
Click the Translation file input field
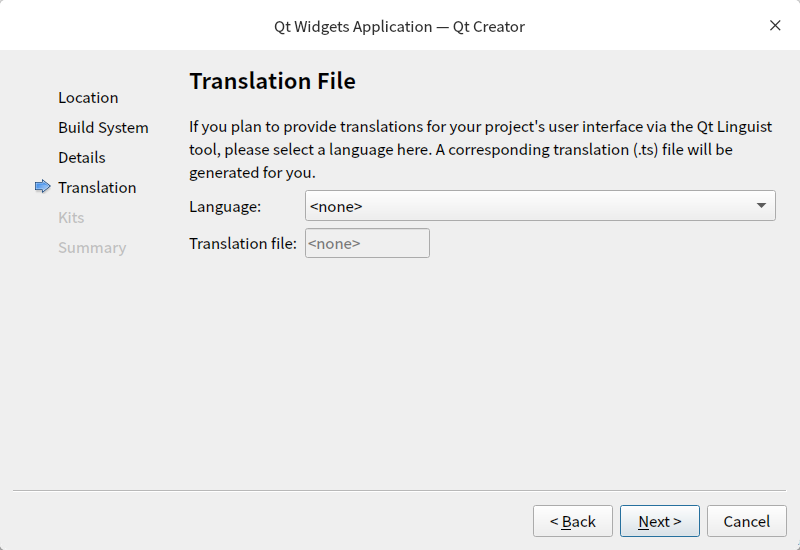click(367, 243)
